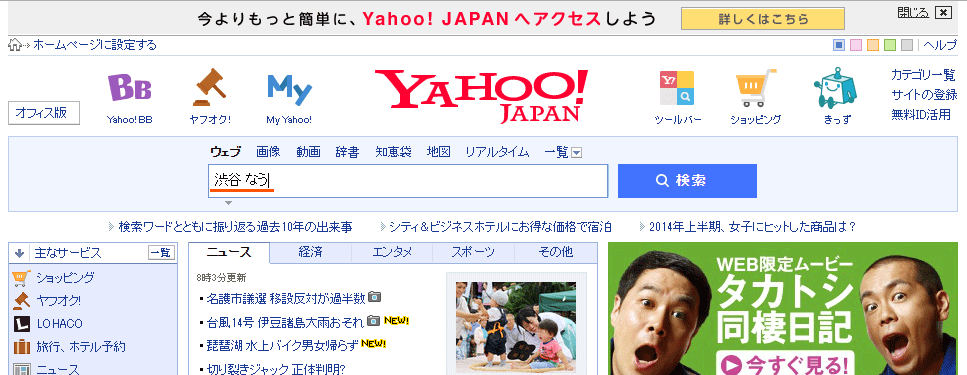967x375 pixels.
Task: Select the orange theme color swatch
Action: [873, 45]
